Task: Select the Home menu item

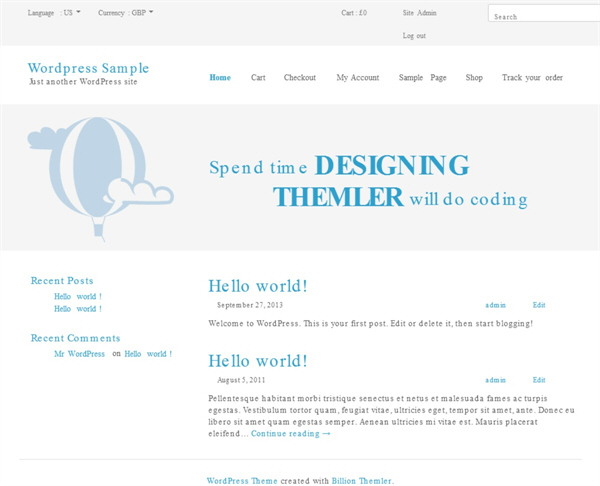Action: coord(220,77)
